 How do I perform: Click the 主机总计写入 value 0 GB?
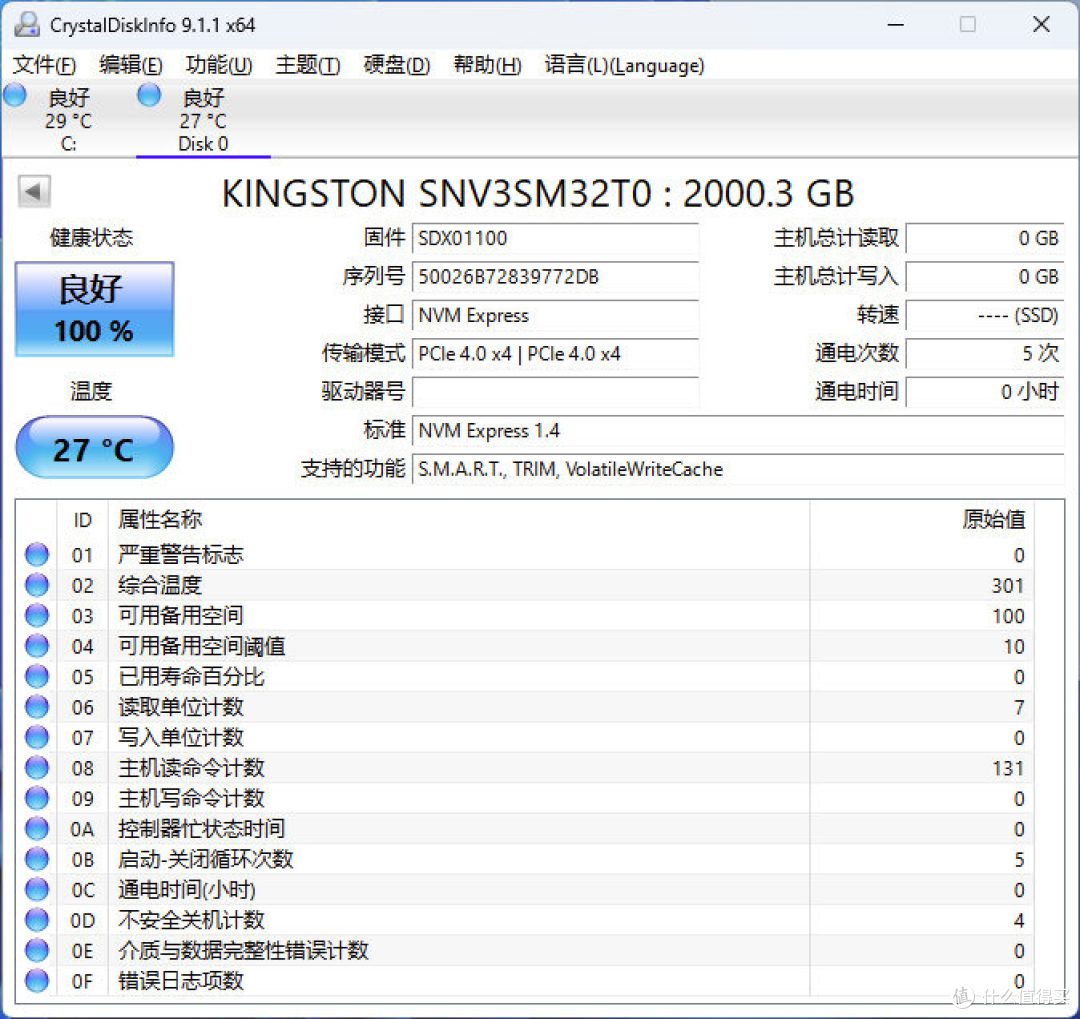[x=985, y=277]
